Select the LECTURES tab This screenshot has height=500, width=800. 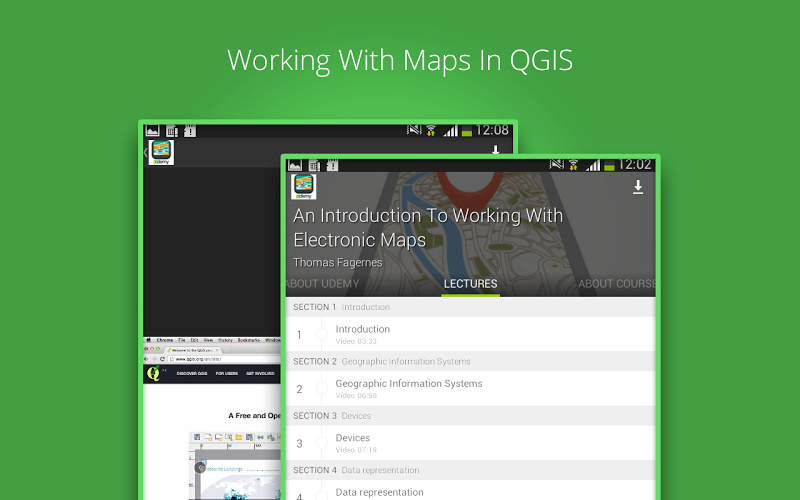[x=470, y=284]
